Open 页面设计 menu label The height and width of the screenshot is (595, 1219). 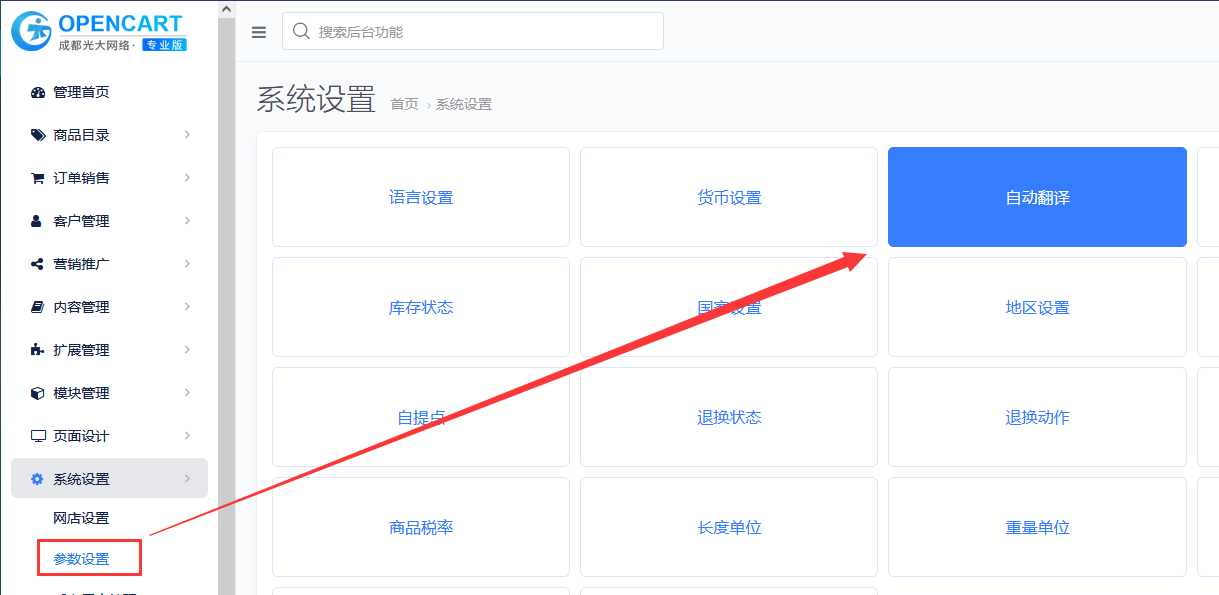click(81, 436)
